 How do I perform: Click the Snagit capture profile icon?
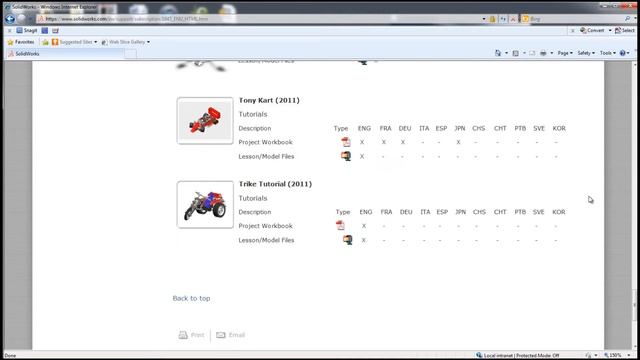(x=56, y=31)
